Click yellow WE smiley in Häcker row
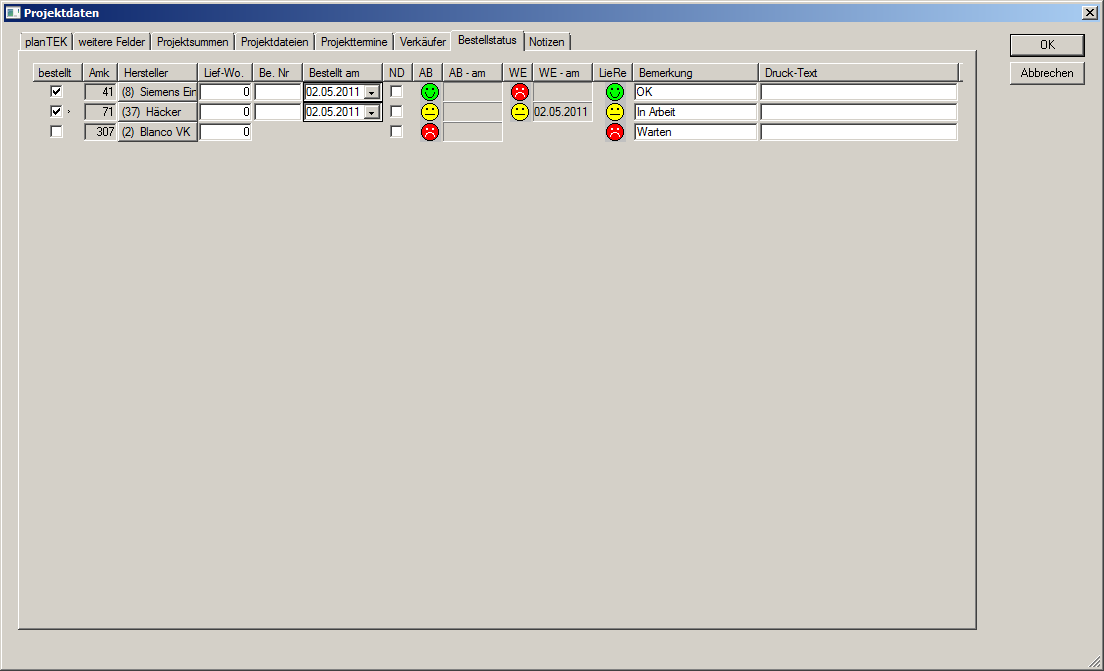Viewport: 1104px width, 671px height. [x=520, y=112]
